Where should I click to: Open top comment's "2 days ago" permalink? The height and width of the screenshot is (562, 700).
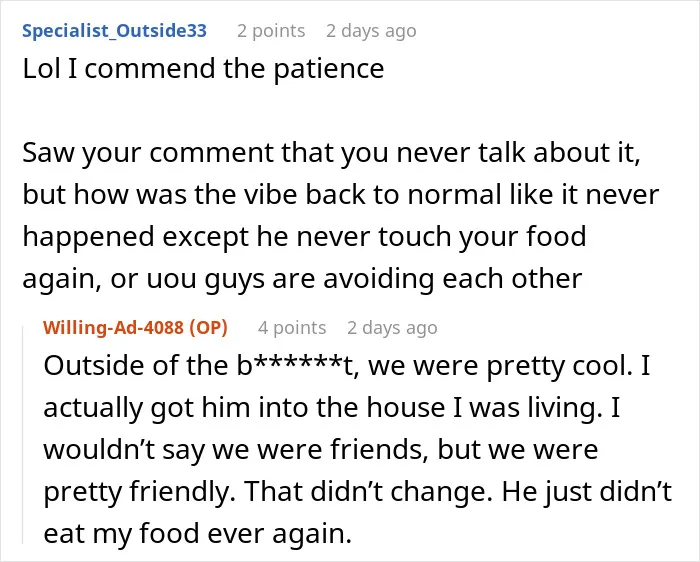click(371, 31)
